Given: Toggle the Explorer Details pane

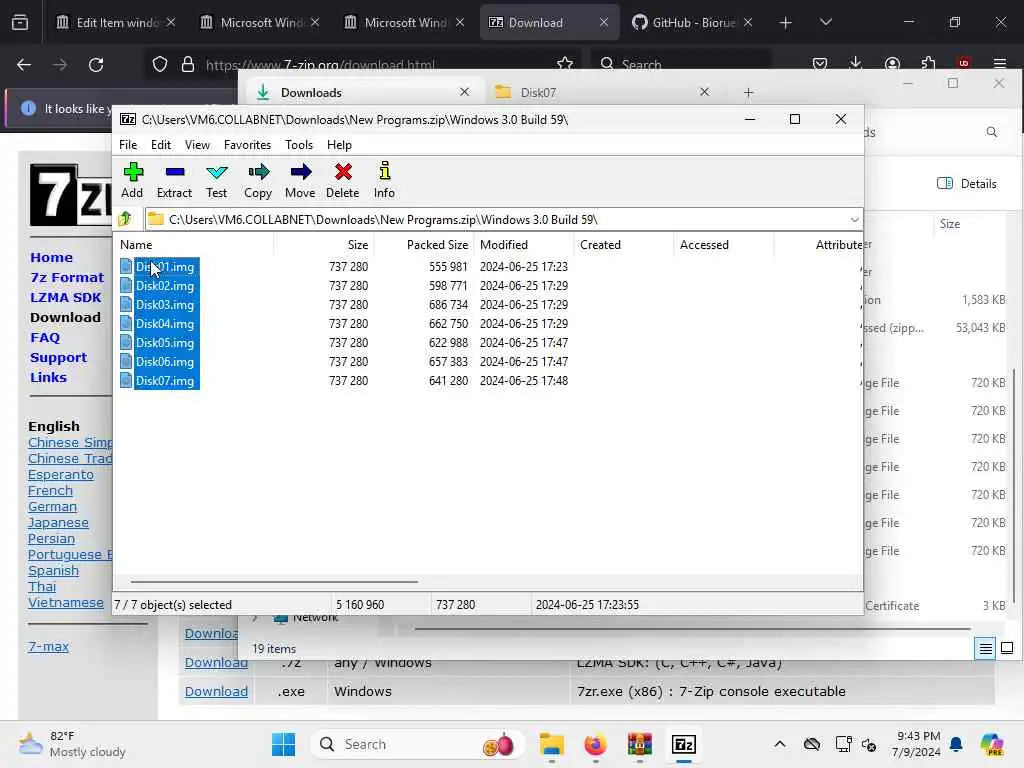Looking at the screenshot, I should (x=967, y=184).
